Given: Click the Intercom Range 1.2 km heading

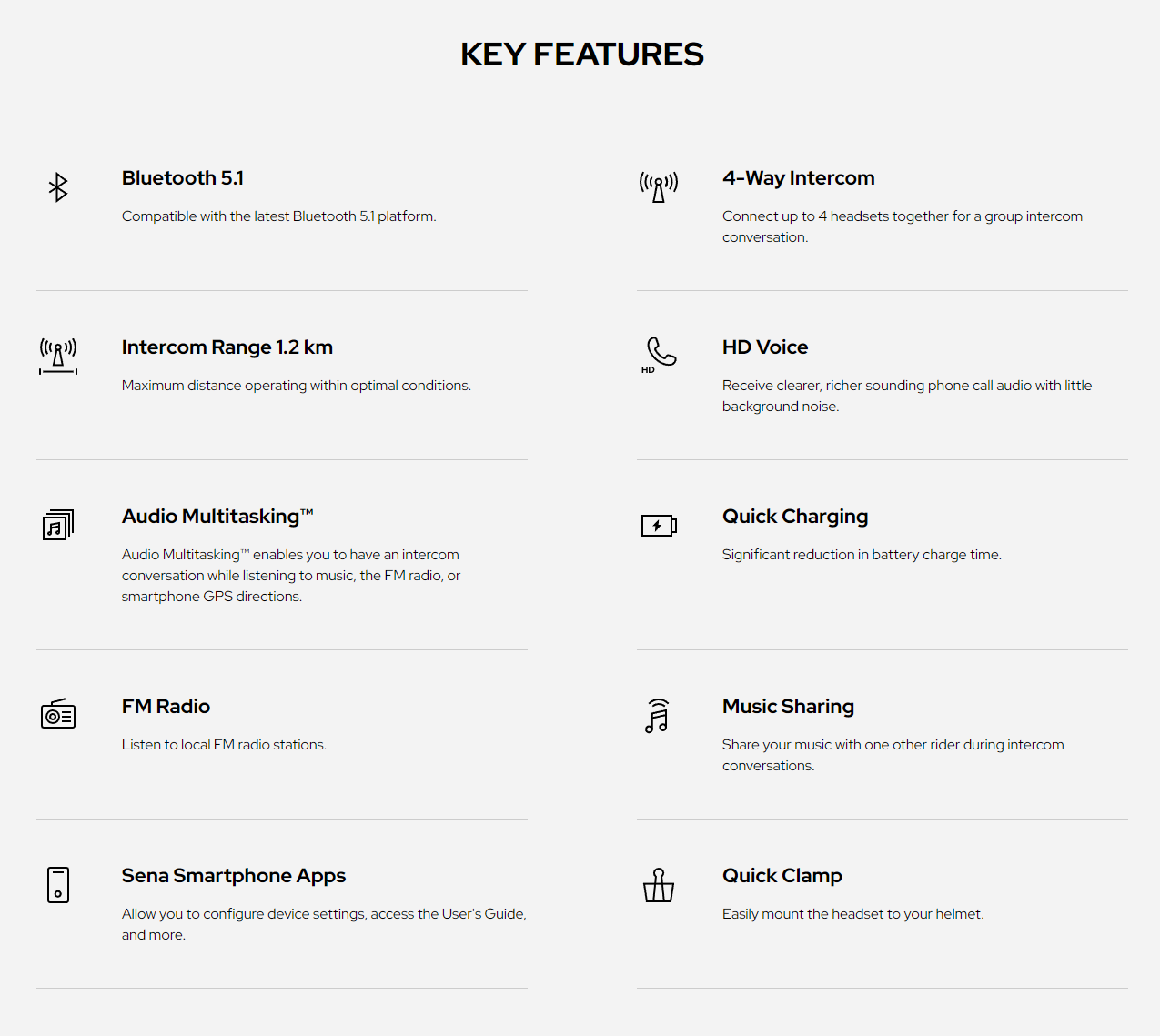Looking at the screenshot, I should [x=227, y=347].
